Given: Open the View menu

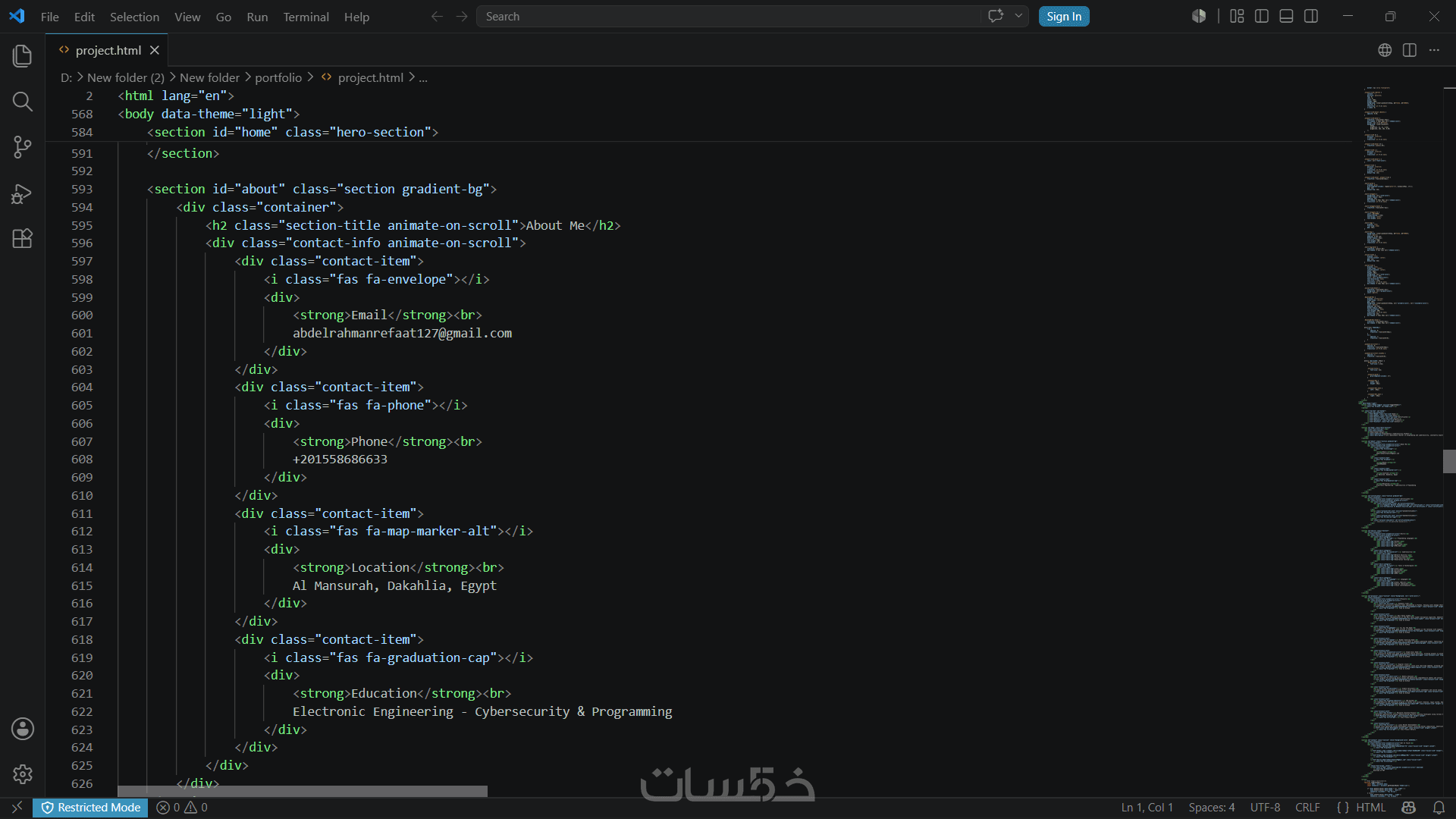Looking at the screenshot, I should pos(187,17).
